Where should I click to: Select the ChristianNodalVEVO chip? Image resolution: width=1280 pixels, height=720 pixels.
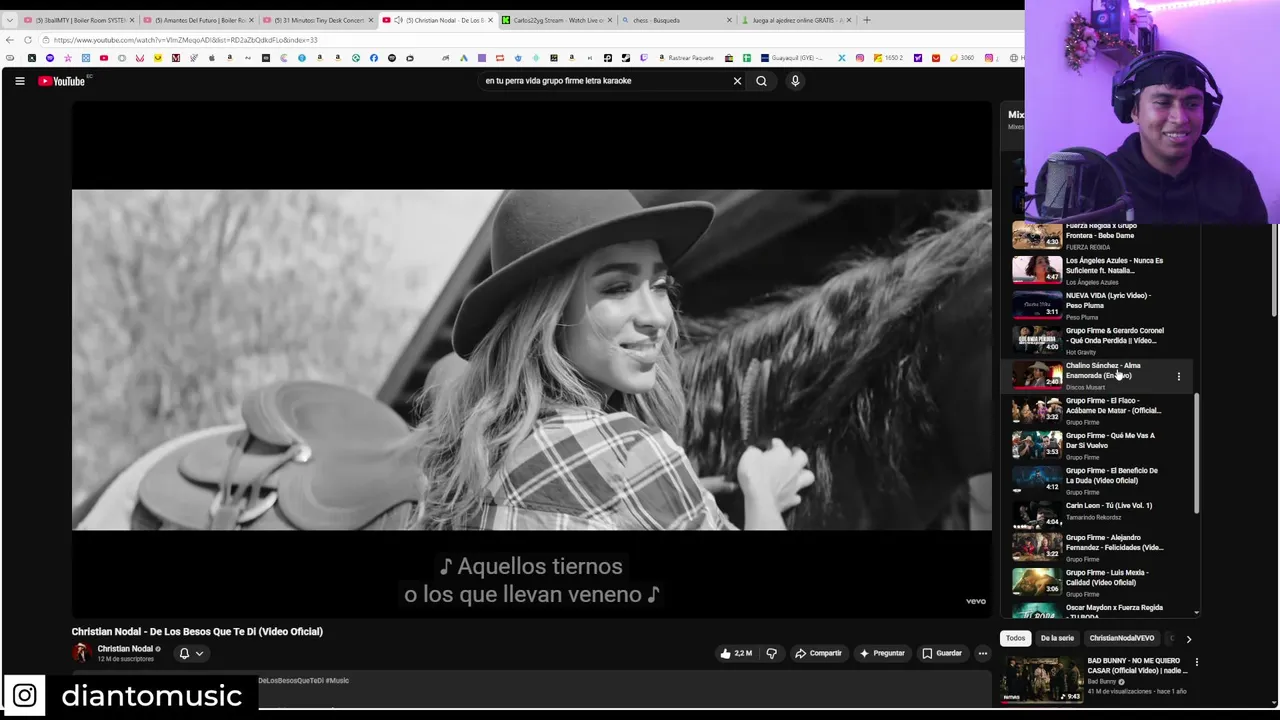coord(1121,638)
